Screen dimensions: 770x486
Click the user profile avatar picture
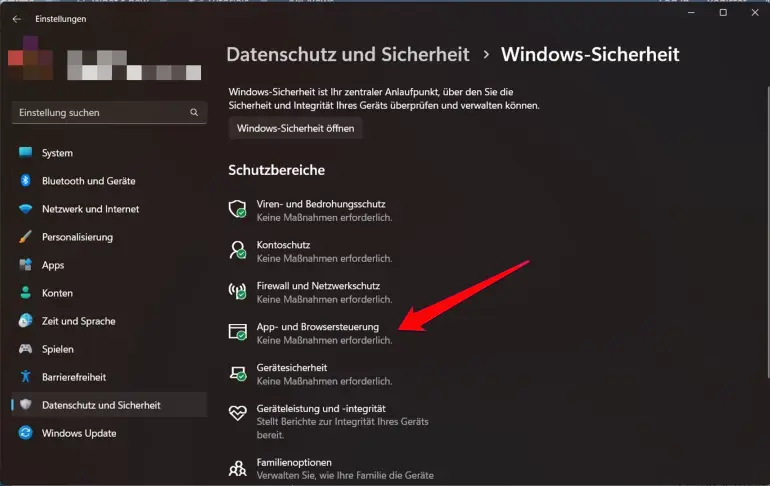30,58
